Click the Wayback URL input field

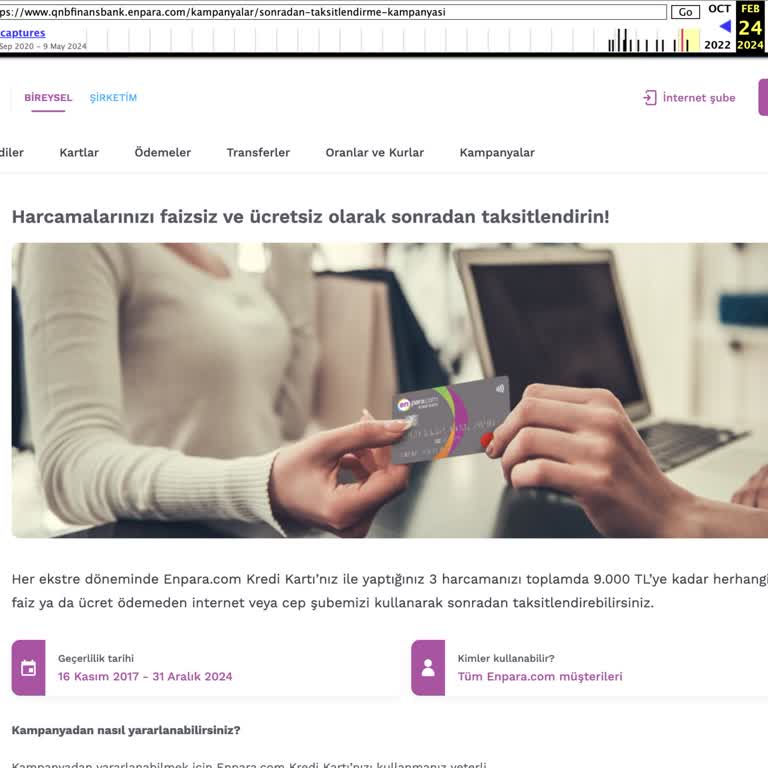(333, 12)
